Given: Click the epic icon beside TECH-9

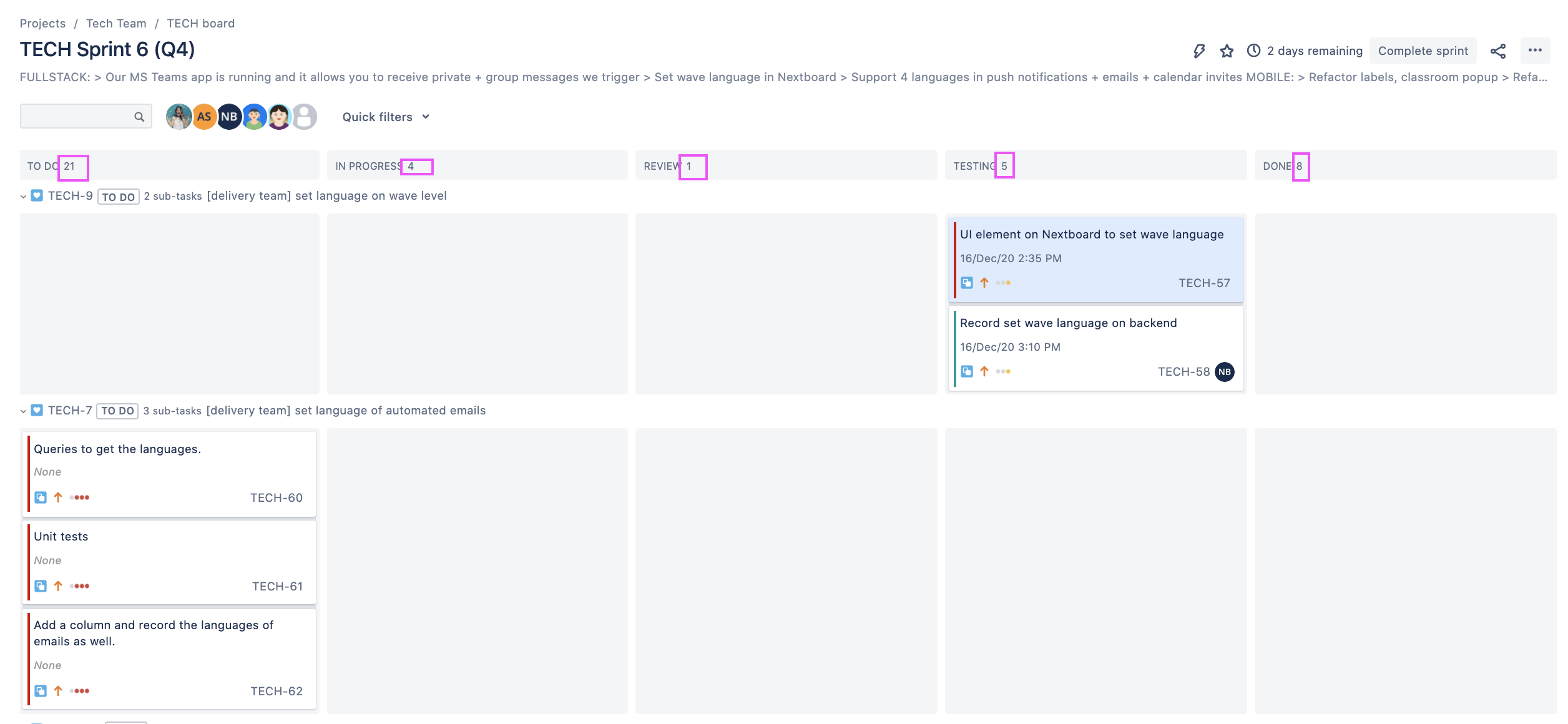Looking at the screenshot, I should pos(37,195).
